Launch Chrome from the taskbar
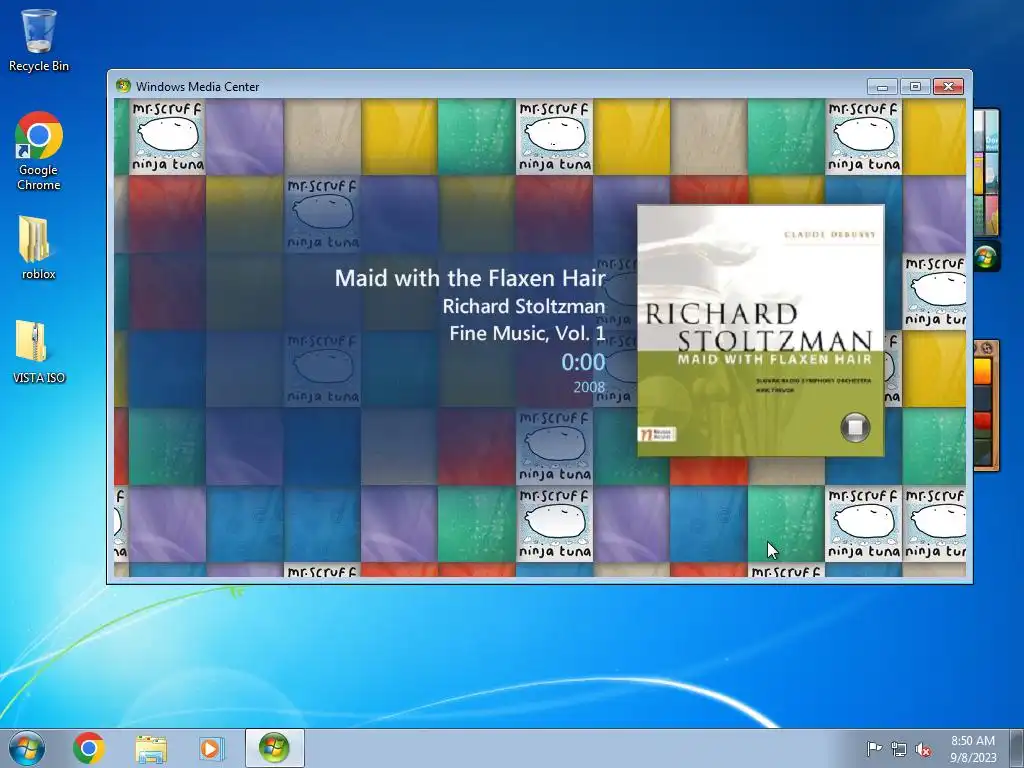 pos(89,748)
